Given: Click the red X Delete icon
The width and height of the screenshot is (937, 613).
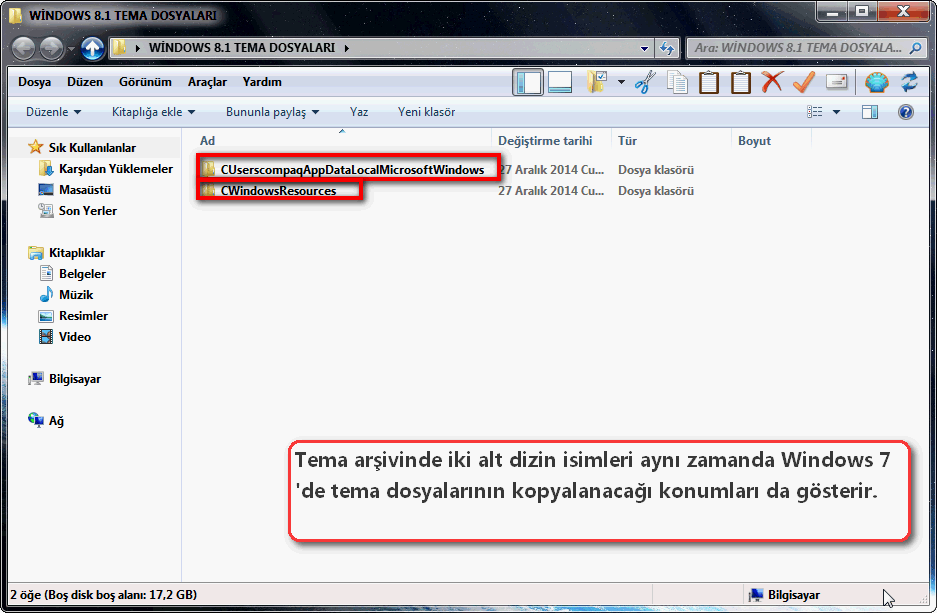Looking at the screenshot, I should pos(772,82).
